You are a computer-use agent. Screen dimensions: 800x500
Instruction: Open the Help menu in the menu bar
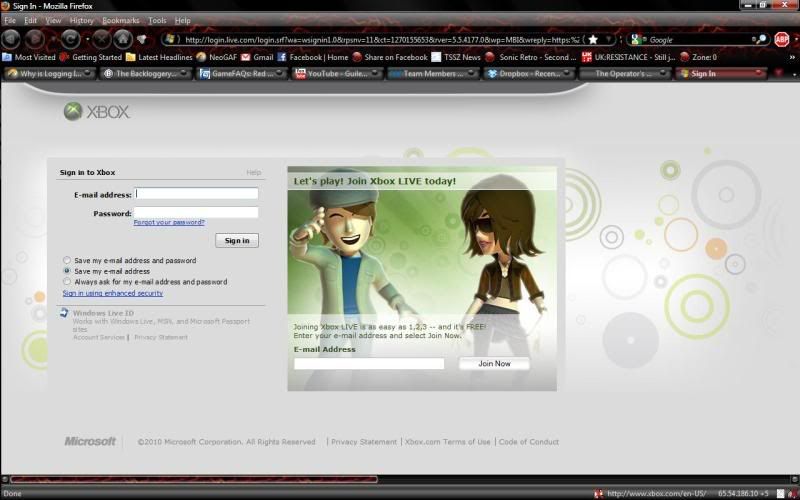click(x=182, y=20)
